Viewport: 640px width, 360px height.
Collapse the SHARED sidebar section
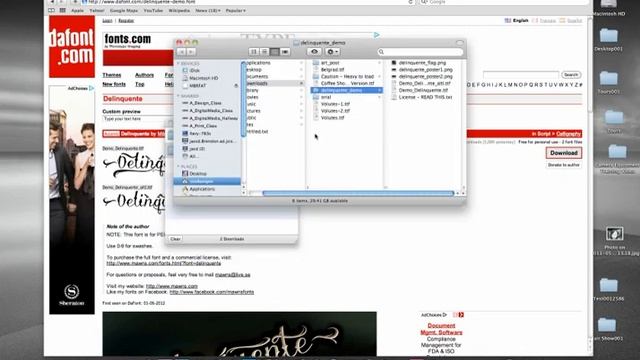(178, 96)
